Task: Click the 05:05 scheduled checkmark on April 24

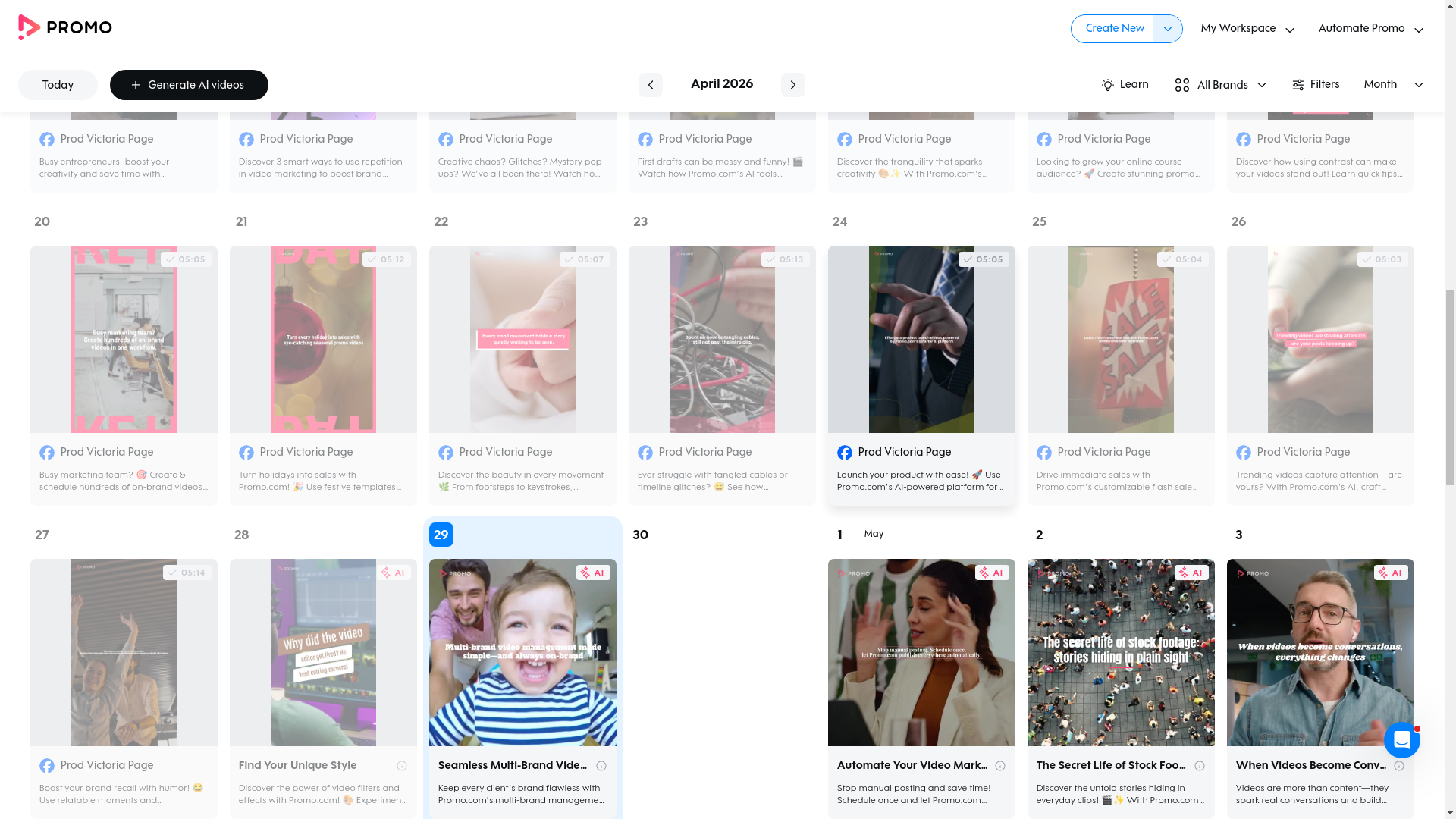Action: pyautogui.click(x=968, y=259)
